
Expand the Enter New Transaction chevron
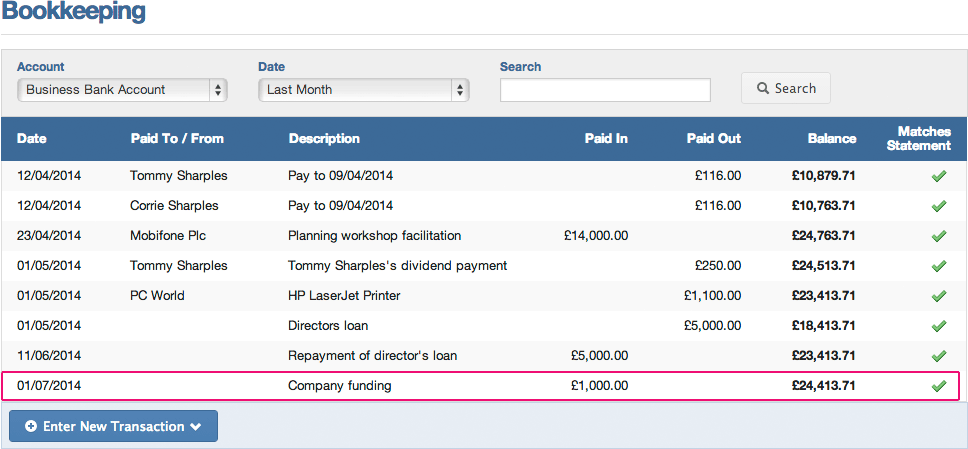point(196,427)
